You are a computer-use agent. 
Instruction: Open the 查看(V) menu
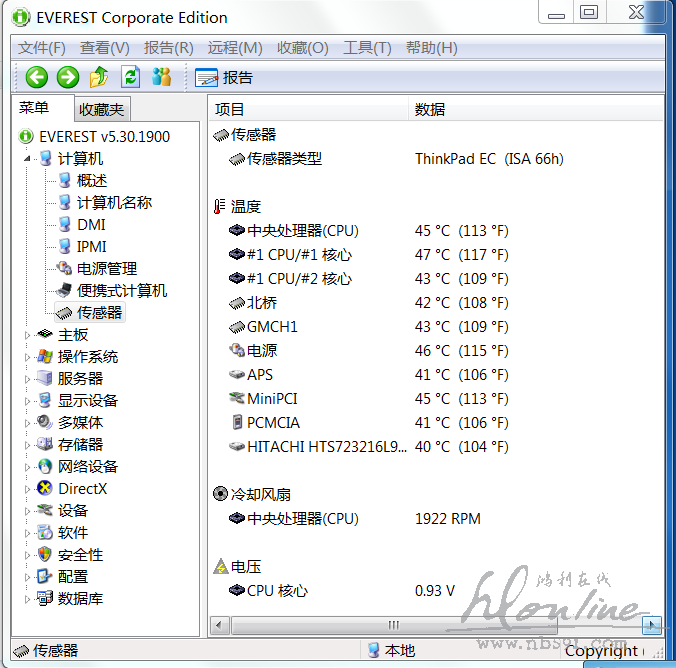pos(105,47)
